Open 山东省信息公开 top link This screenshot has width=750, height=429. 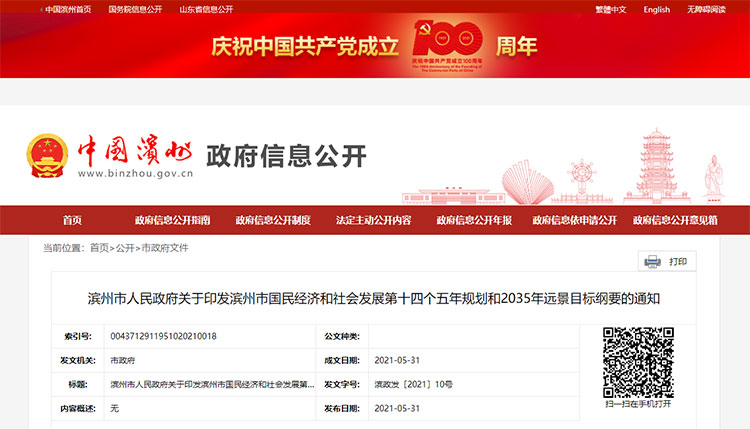click(205, 9)
